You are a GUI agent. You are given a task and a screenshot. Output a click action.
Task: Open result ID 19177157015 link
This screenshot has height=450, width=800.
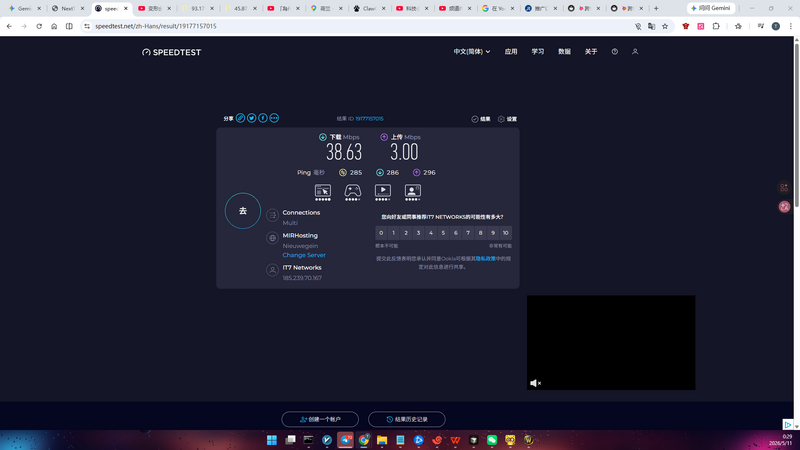tap(369, 118)
